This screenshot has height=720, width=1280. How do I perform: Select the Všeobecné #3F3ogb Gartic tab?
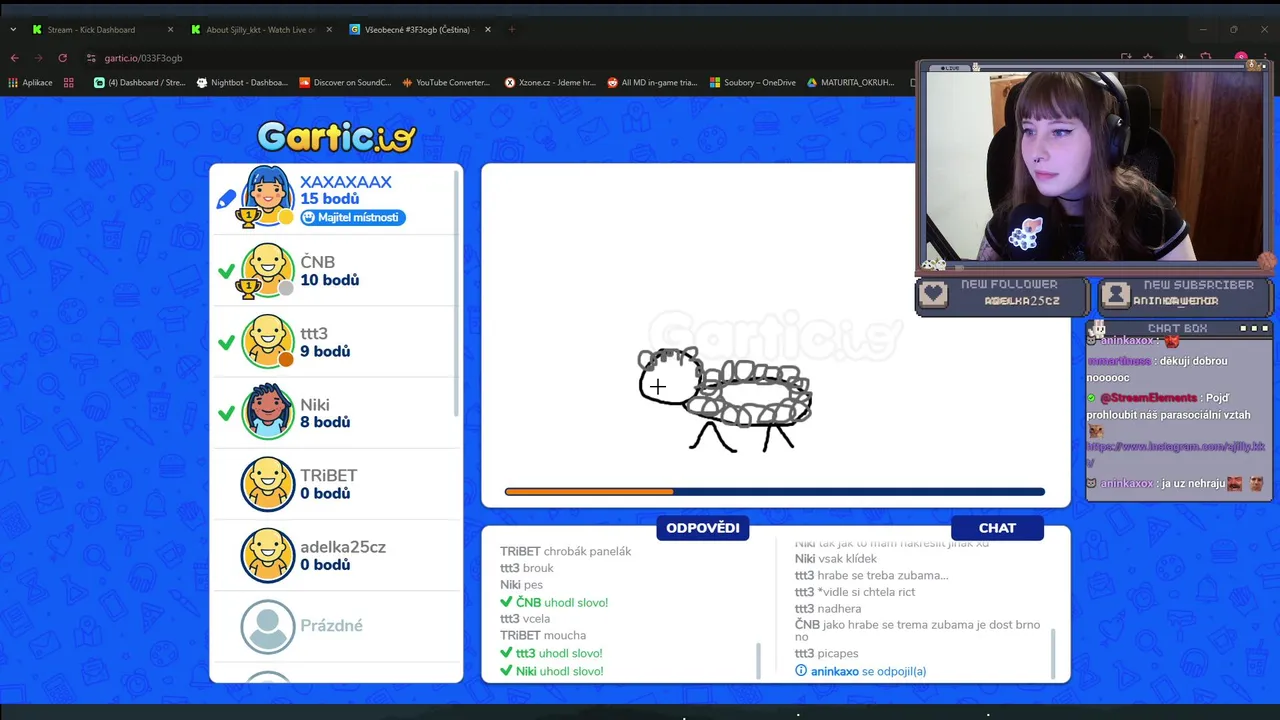[x=420, y=30]
